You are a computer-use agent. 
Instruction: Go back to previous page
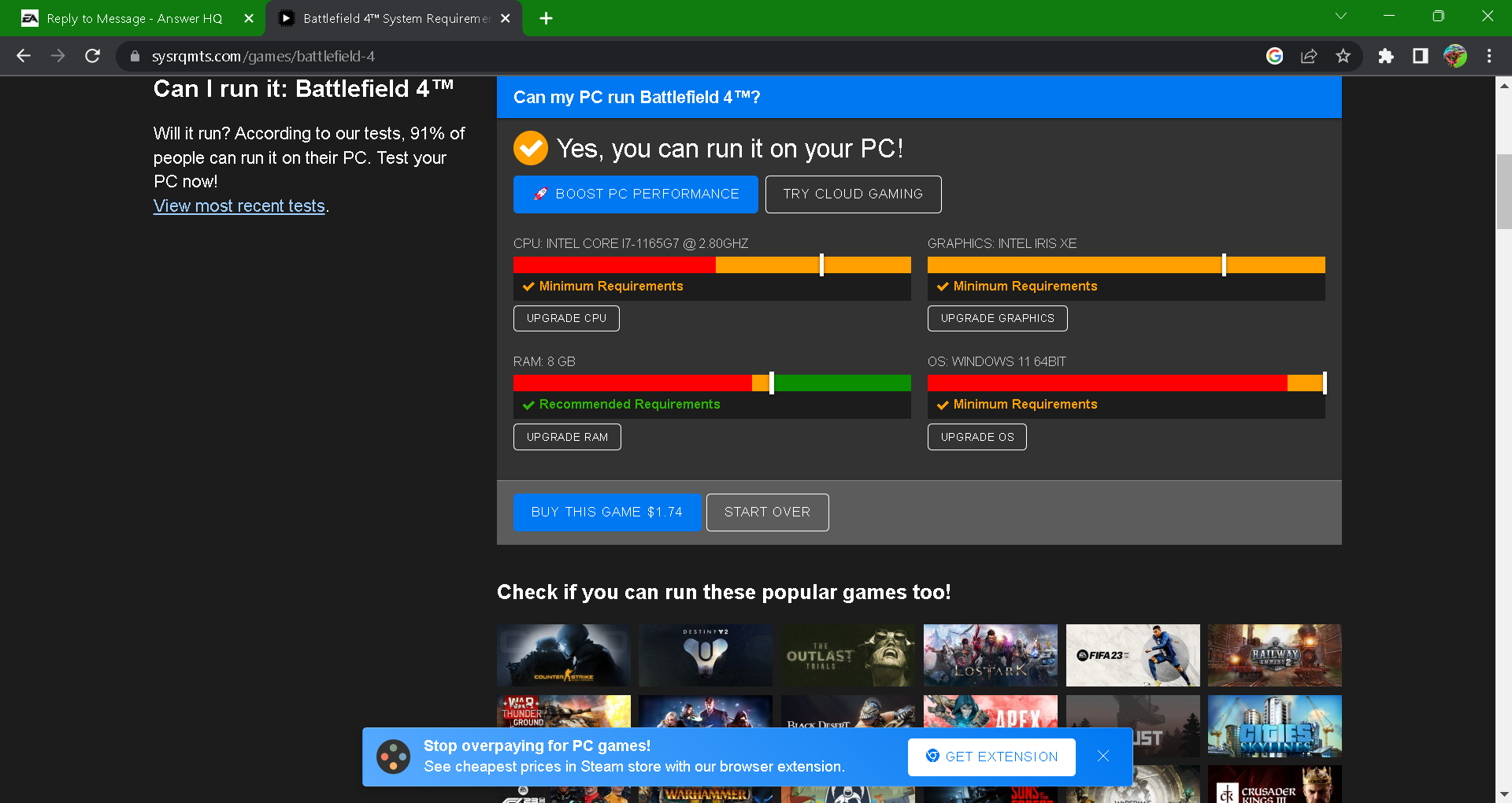(24, 56)
